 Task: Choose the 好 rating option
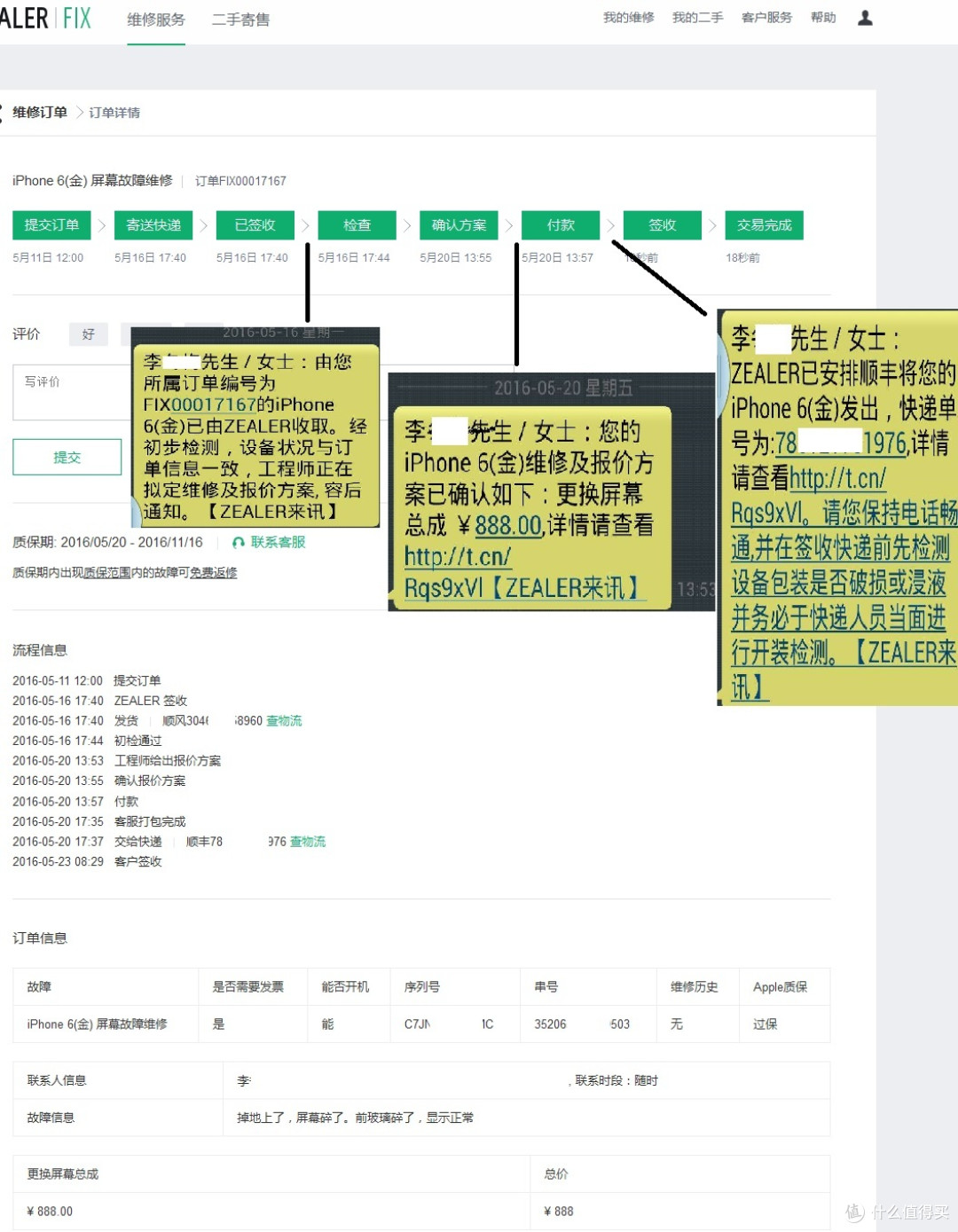[89, 334]
